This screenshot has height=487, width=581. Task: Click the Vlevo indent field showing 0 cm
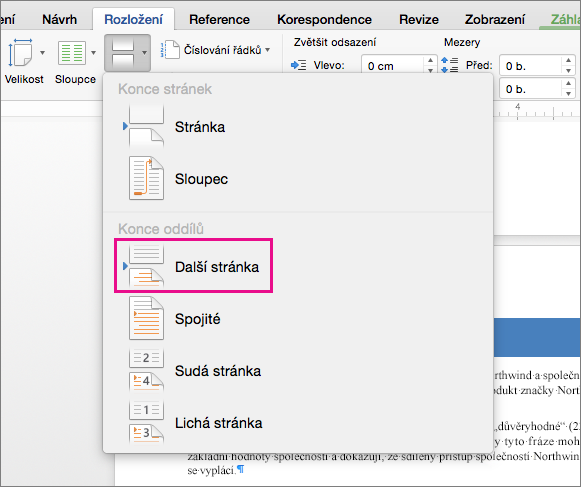tap(393, 66)
